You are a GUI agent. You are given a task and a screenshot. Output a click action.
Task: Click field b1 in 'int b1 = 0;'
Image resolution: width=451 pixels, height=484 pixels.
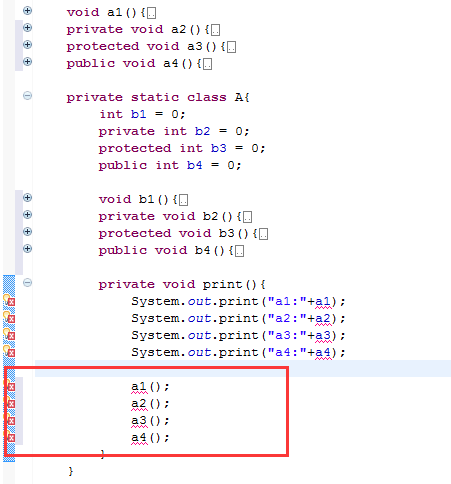pos(139,114)
